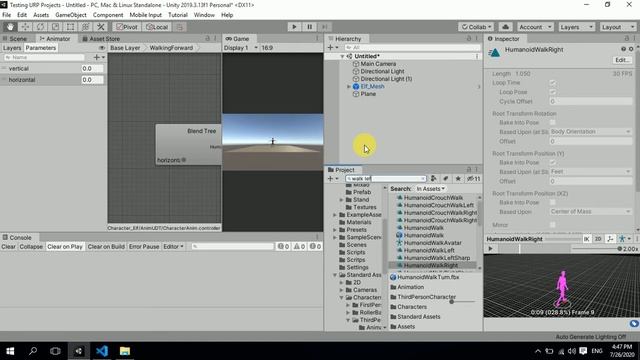Select the combined Transform tool
The width and height of the screenshot is (640, 360).
click(85, 27)
